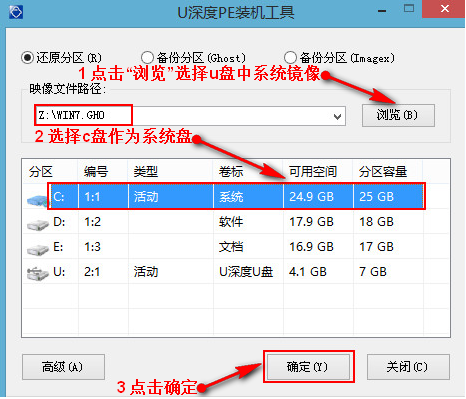Choose 备份分区 (Ghost) option

point(147,58)
